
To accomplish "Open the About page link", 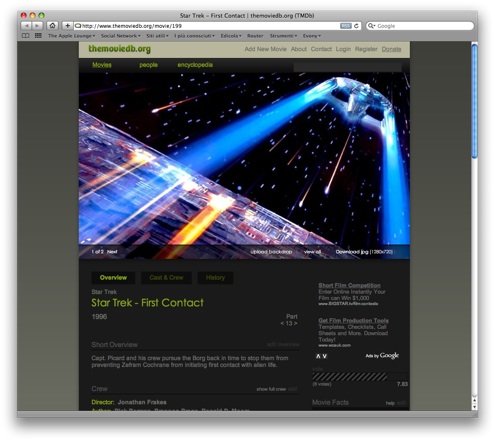I will [299, 49].
